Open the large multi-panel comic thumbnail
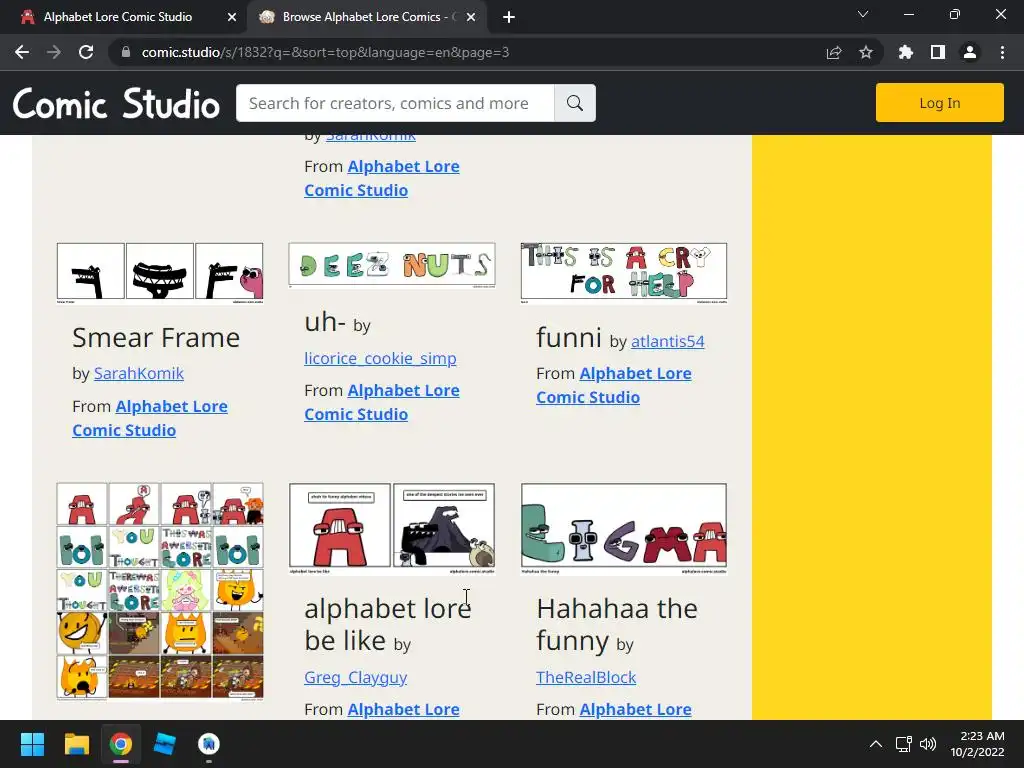Viewport: 1024px width, 768px height. coord(160,592)
